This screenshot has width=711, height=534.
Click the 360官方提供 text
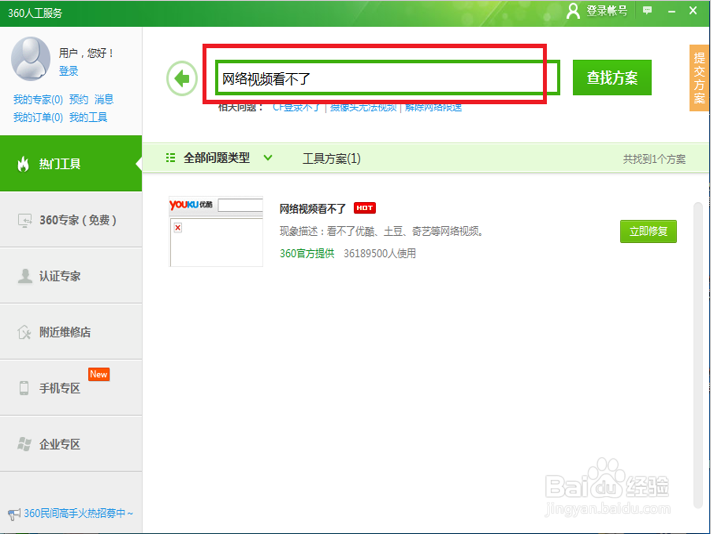307,253
